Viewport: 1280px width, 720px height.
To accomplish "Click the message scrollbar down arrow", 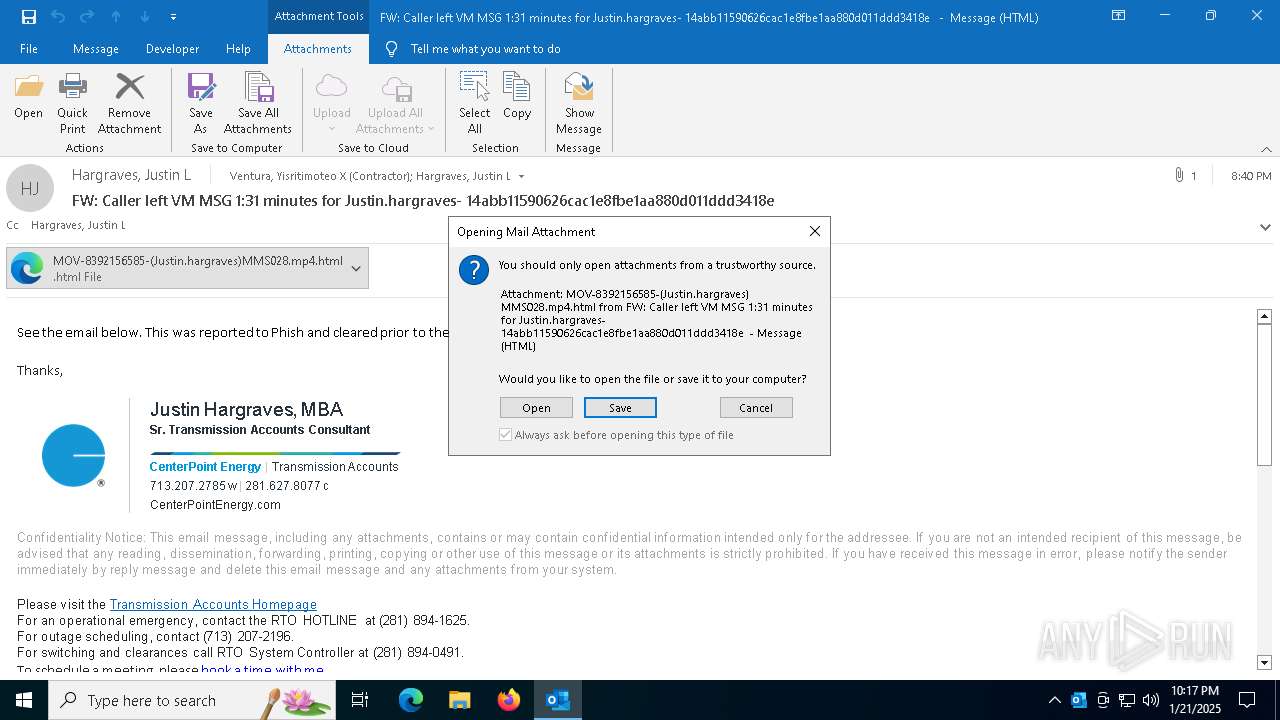I will (x=1264, y=662).
